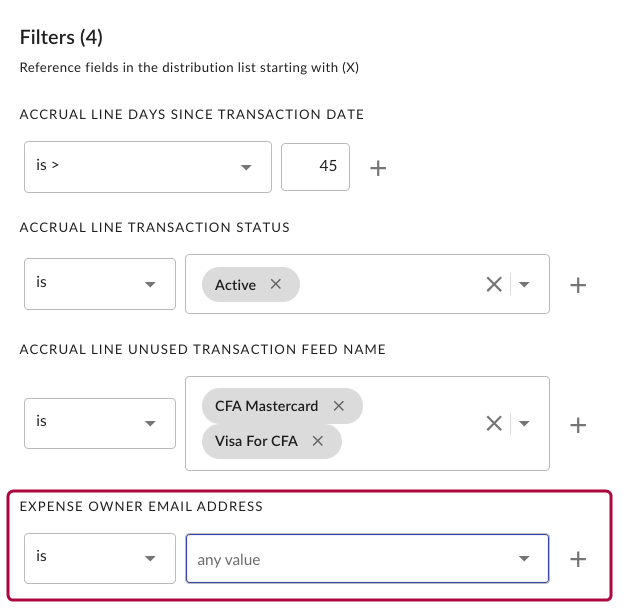Open the 'any value' email dropdown
Screen dimensions: 641x614
[x=366, y=559]
